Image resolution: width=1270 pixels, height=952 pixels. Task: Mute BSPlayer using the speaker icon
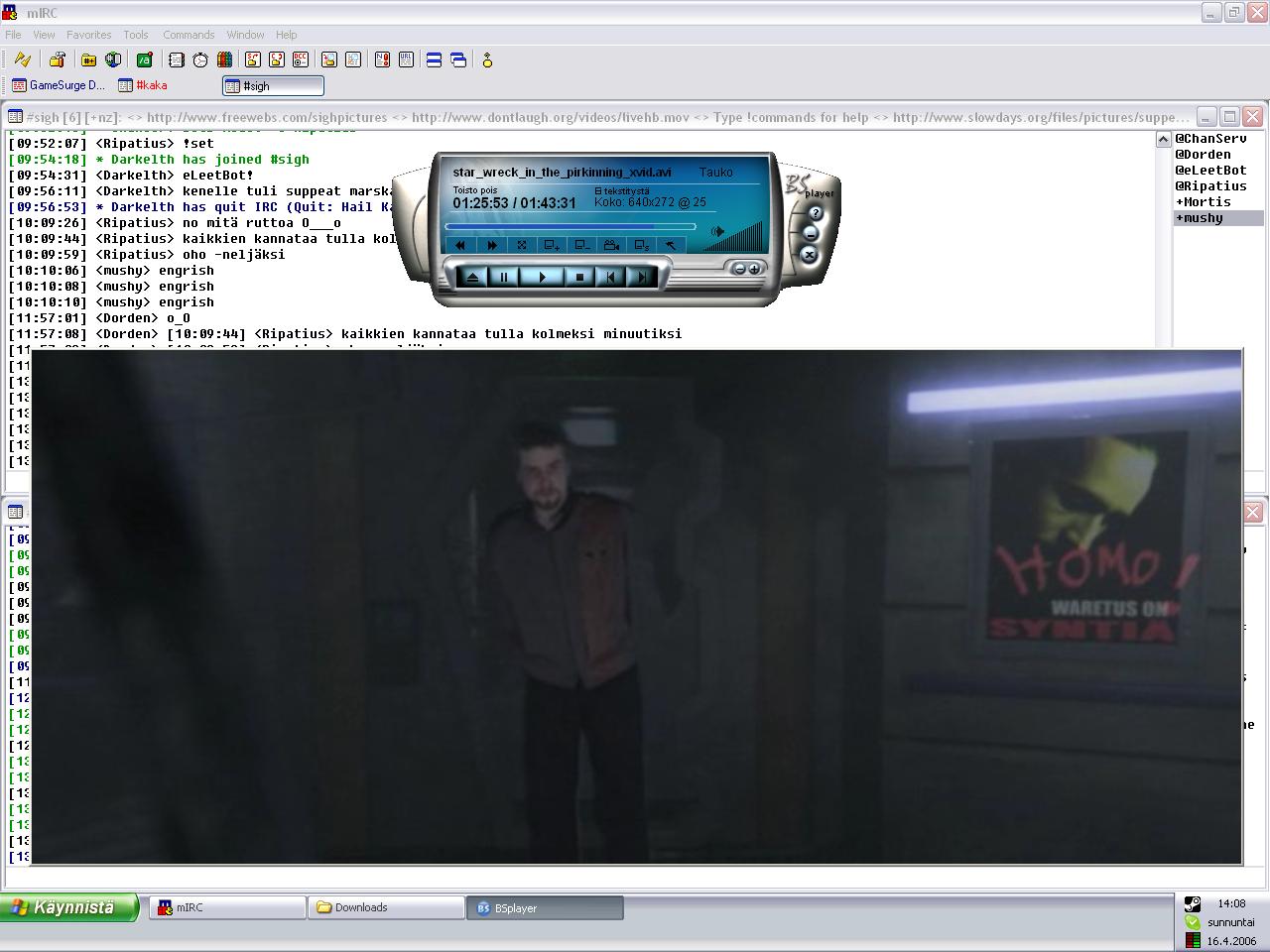pyautogui.click(x=717, y=232)
